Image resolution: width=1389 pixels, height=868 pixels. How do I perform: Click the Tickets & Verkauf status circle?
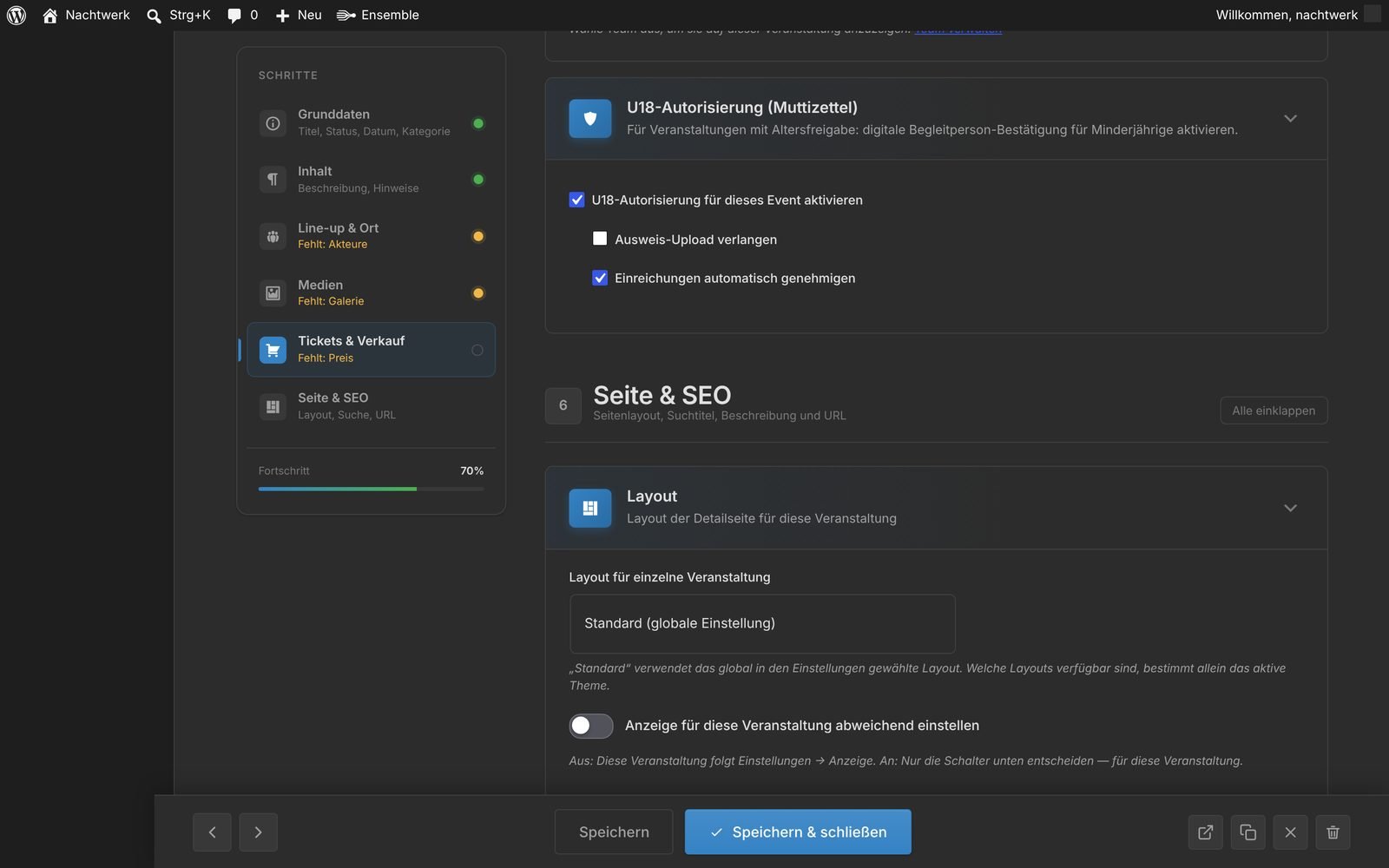coord(477,350)
